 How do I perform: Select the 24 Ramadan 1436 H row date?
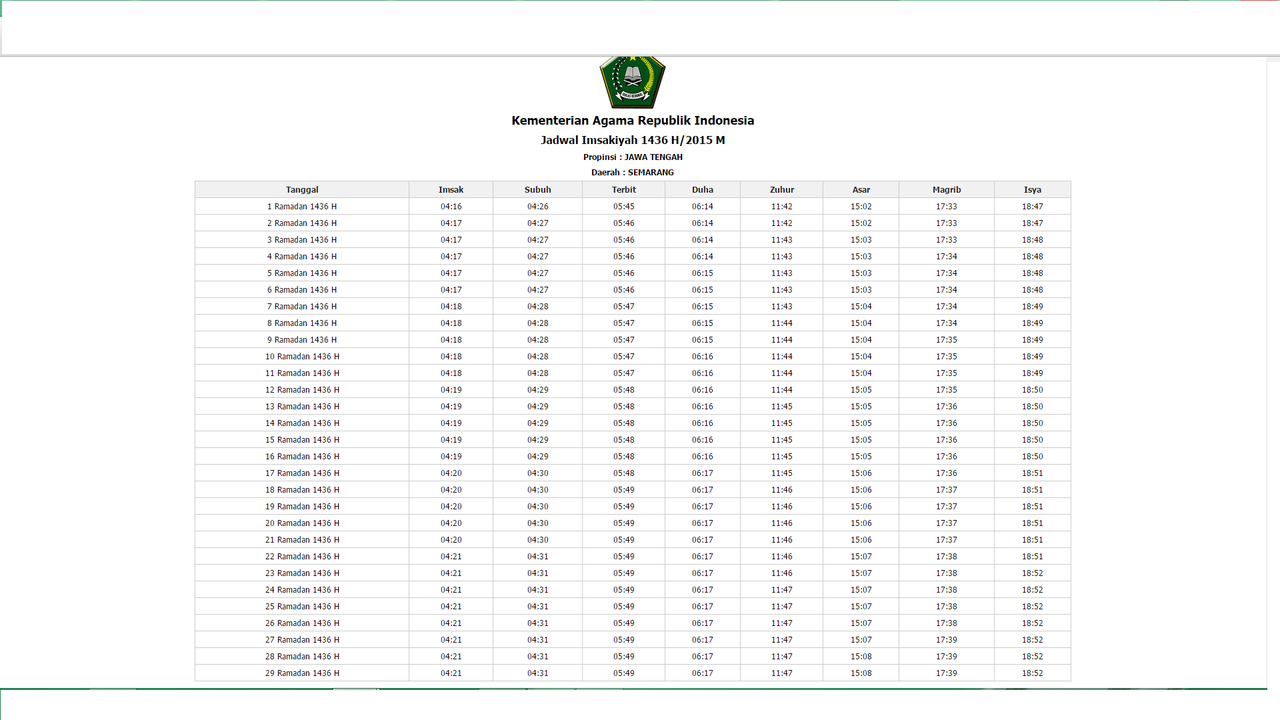(302, 590)
